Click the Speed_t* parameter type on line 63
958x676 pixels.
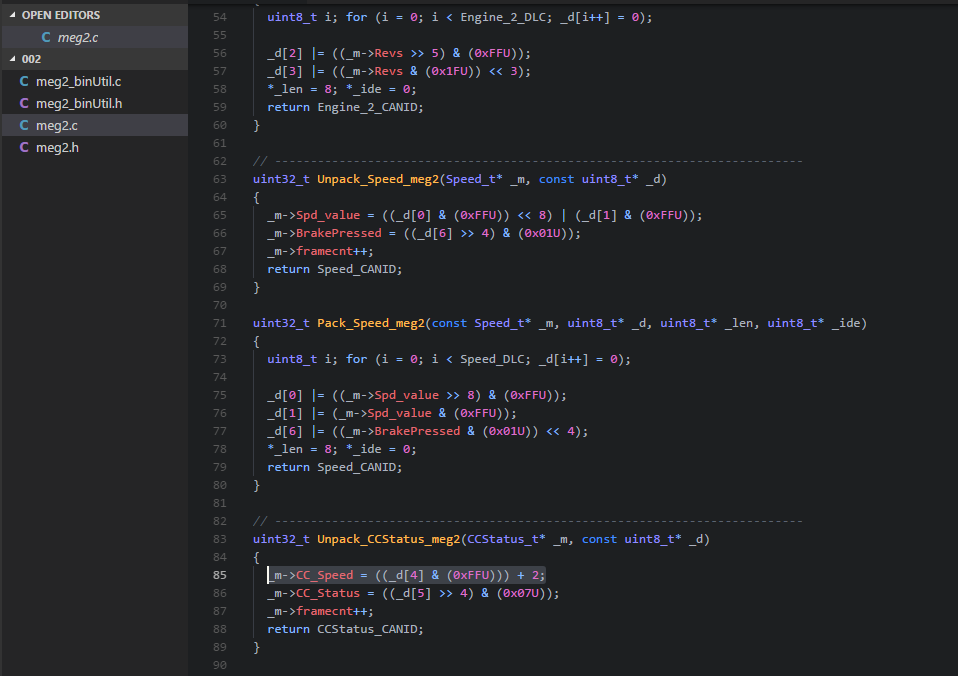pos(474,179)
